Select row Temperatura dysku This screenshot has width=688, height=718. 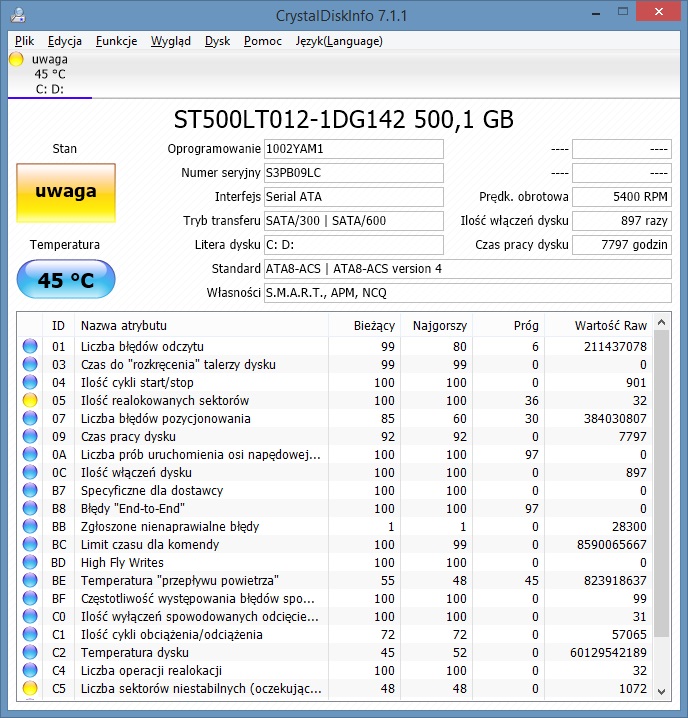click(x=335, y=652)
